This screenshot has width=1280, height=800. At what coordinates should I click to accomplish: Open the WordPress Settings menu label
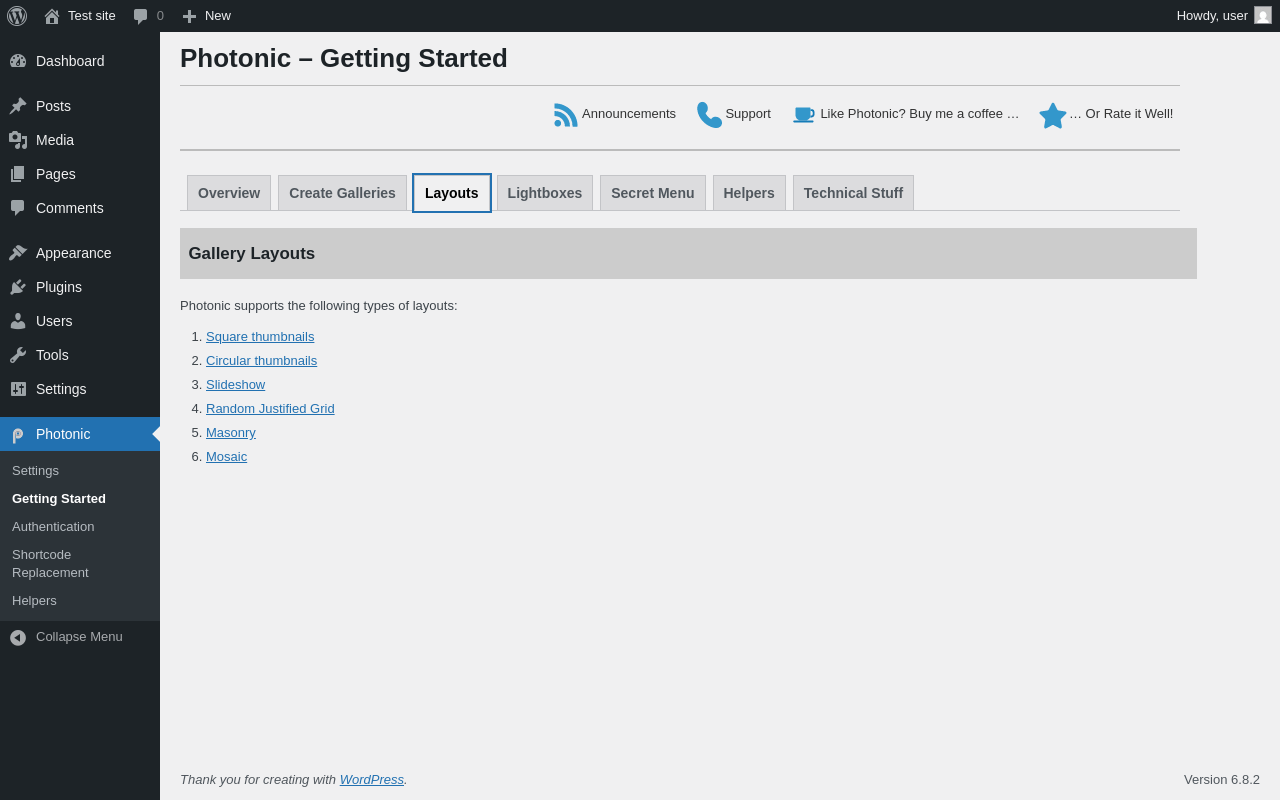tap(61, 389)
